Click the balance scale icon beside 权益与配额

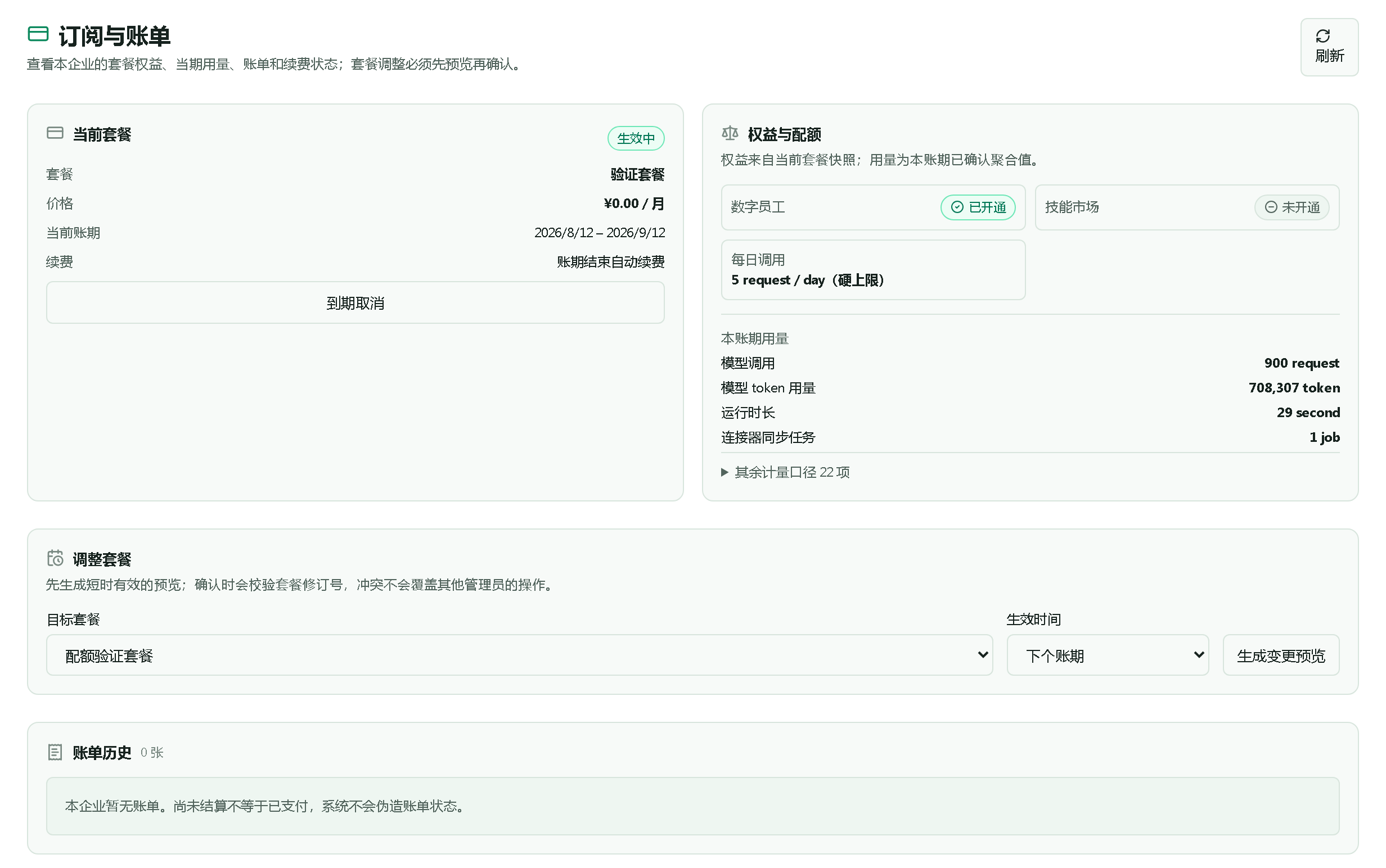[730, 133]
